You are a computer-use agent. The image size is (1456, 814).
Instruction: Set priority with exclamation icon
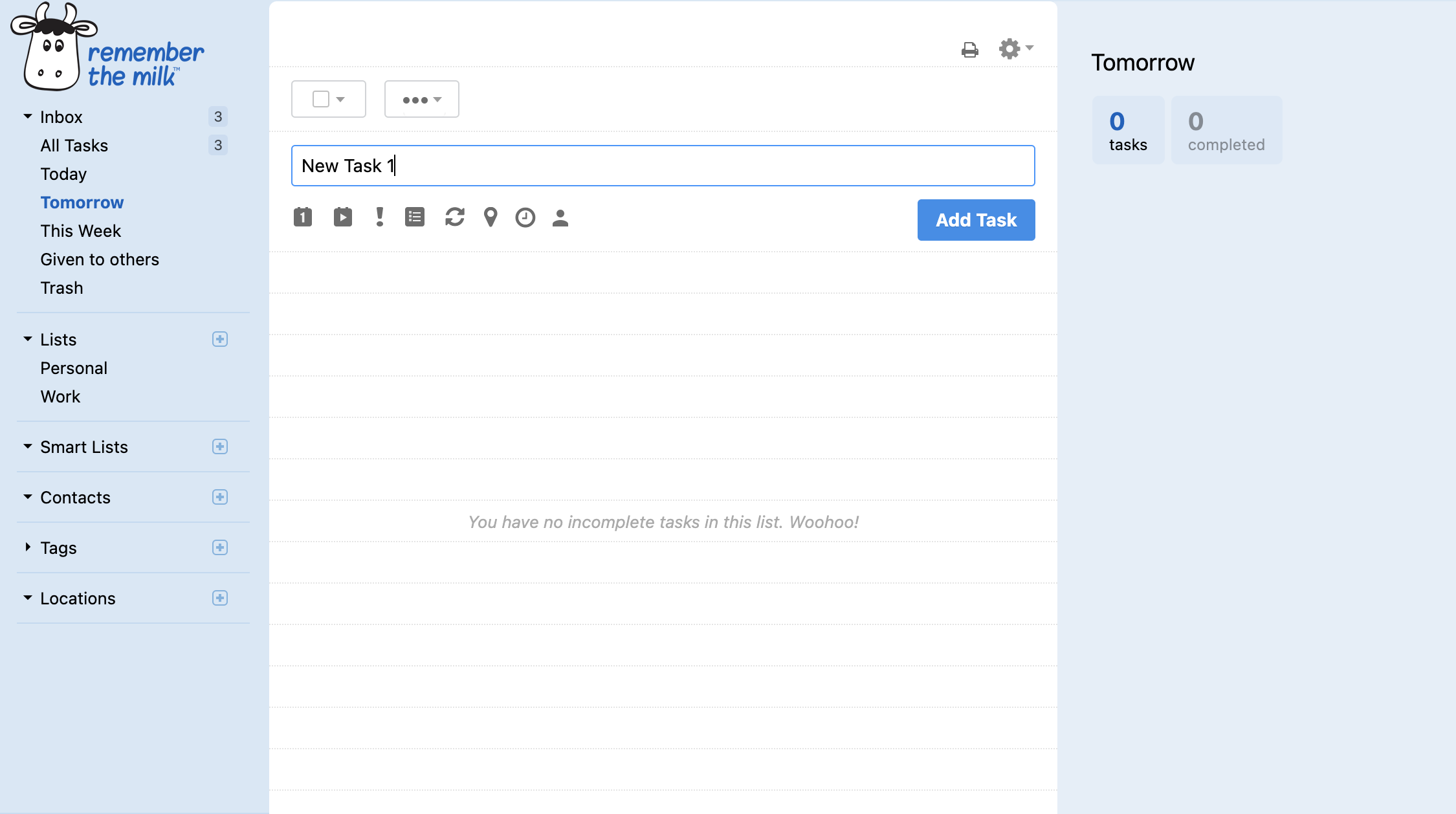pyautogui.click(x=380, y=217)
